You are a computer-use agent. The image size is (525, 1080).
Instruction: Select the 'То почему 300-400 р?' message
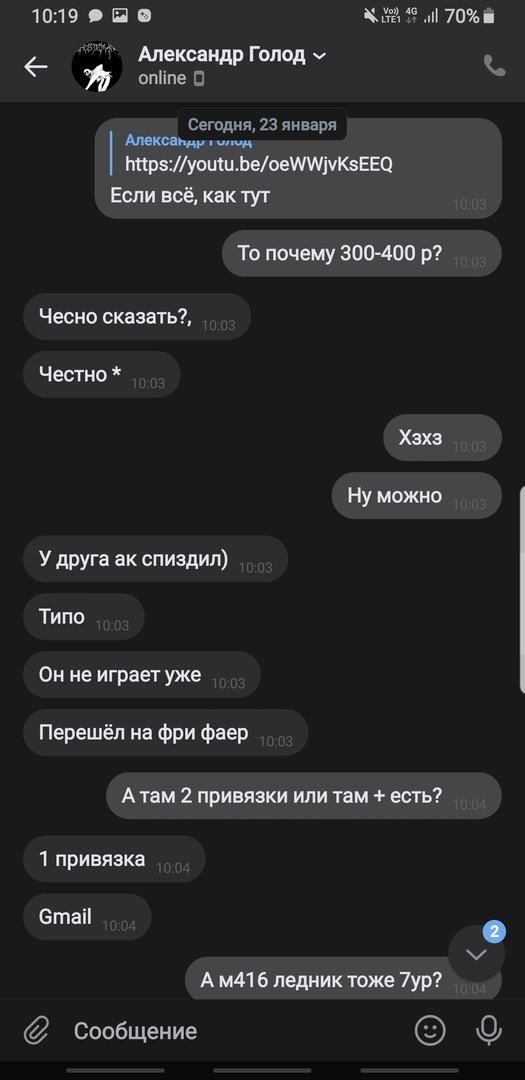click(362, 253)
